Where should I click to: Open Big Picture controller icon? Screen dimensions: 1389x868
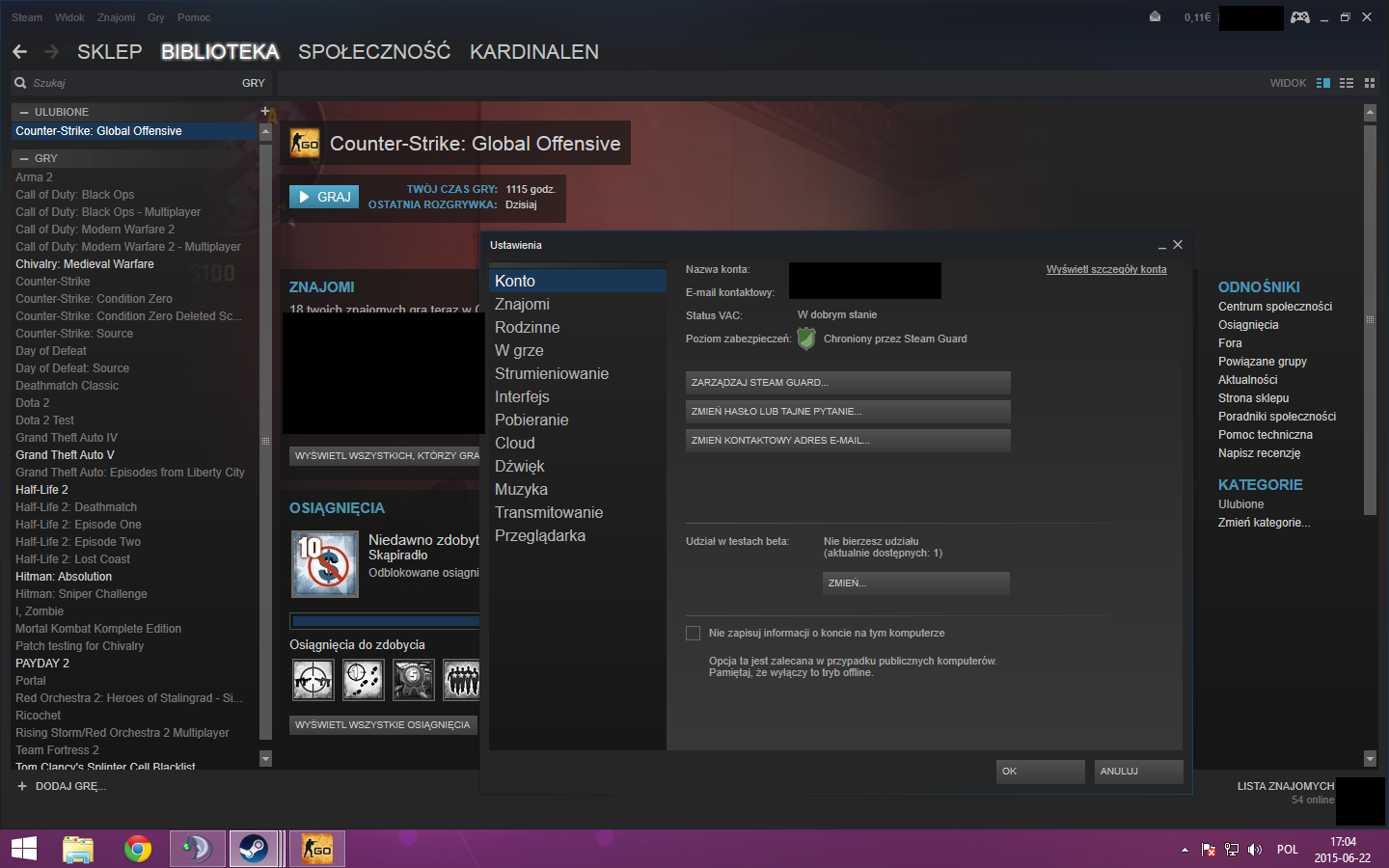(x=1300, y=17)
